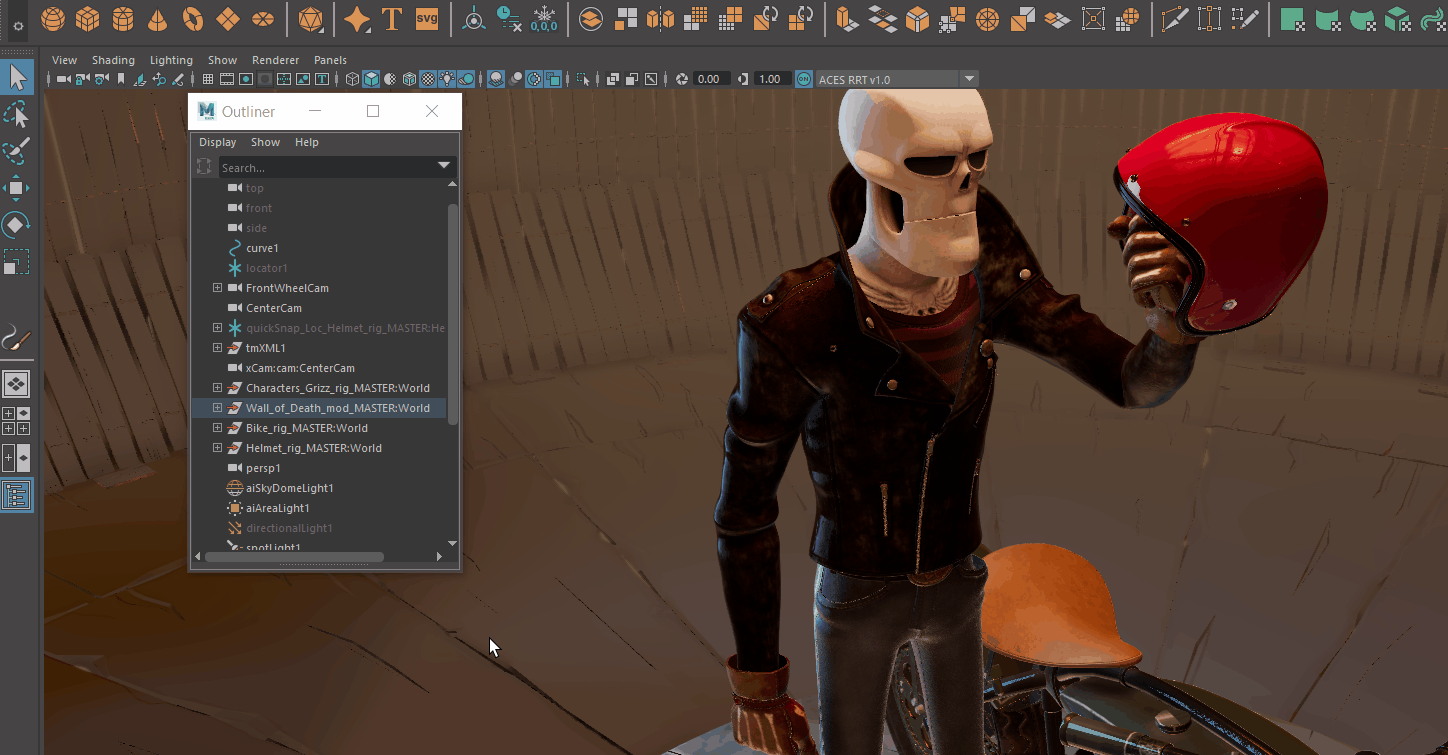Open the Outliner from the sidebar
The width and height of the screenshot is (1448, 755).
click(x=17, y=495)
